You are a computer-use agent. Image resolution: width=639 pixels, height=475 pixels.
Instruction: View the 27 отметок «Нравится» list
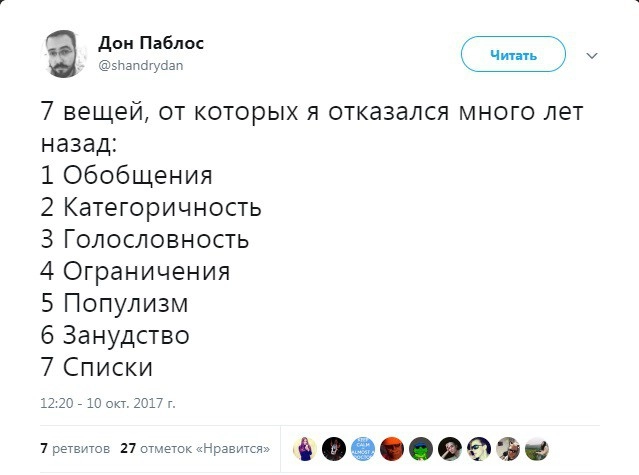194,449
